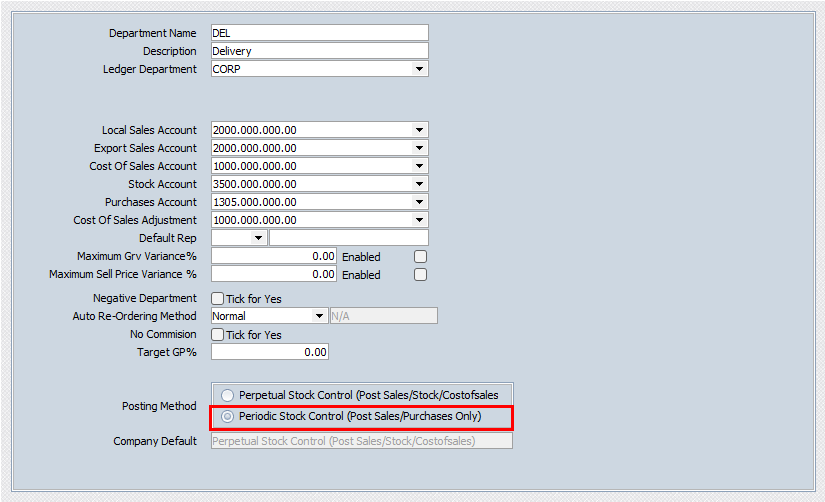Select Perpetual Stock Control radio button
The height and width of the screenshot is (502, 825).
[228, 395]
